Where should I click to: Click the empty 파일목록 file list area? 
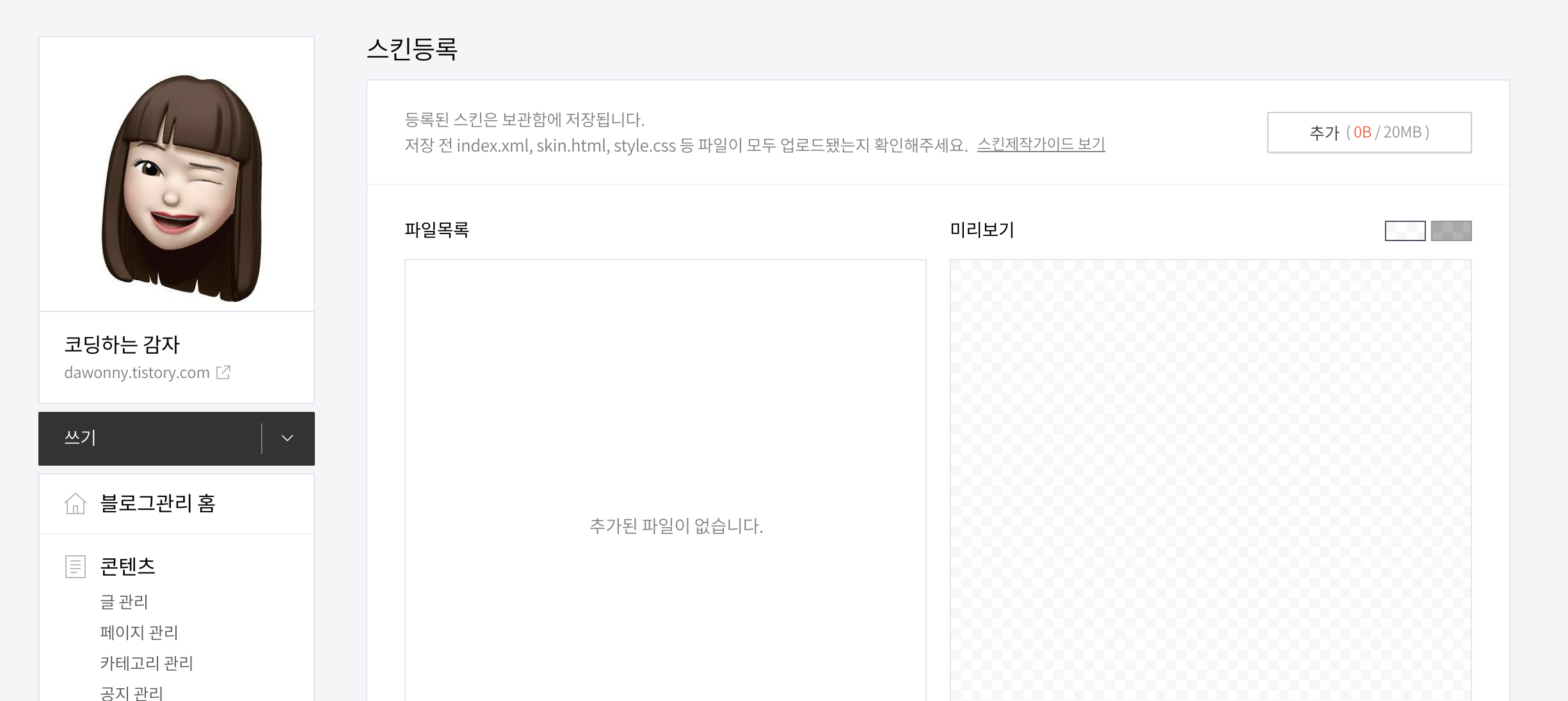click(x=665, y=416)
